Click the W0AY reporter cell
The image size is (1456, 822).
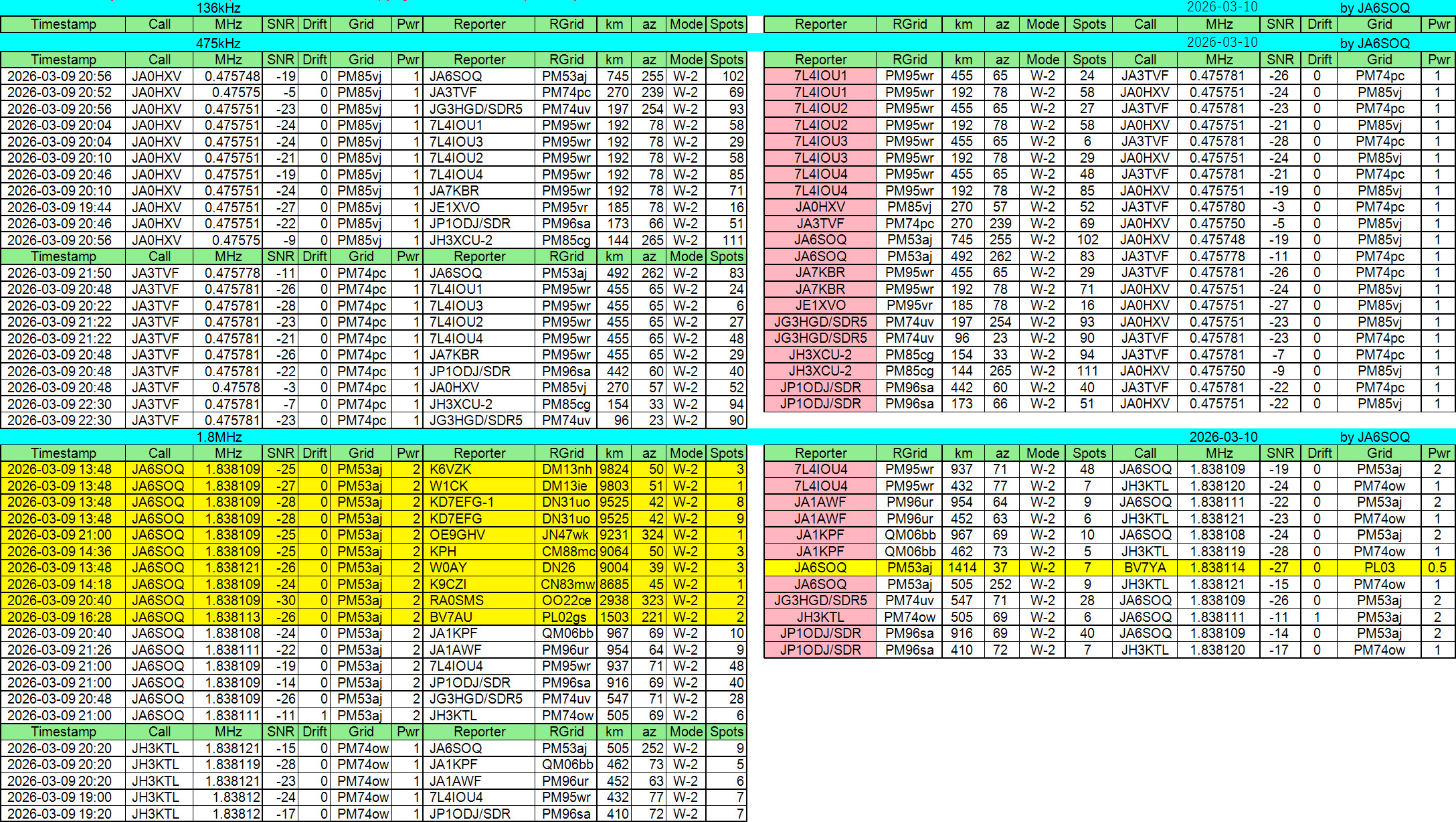448,568
